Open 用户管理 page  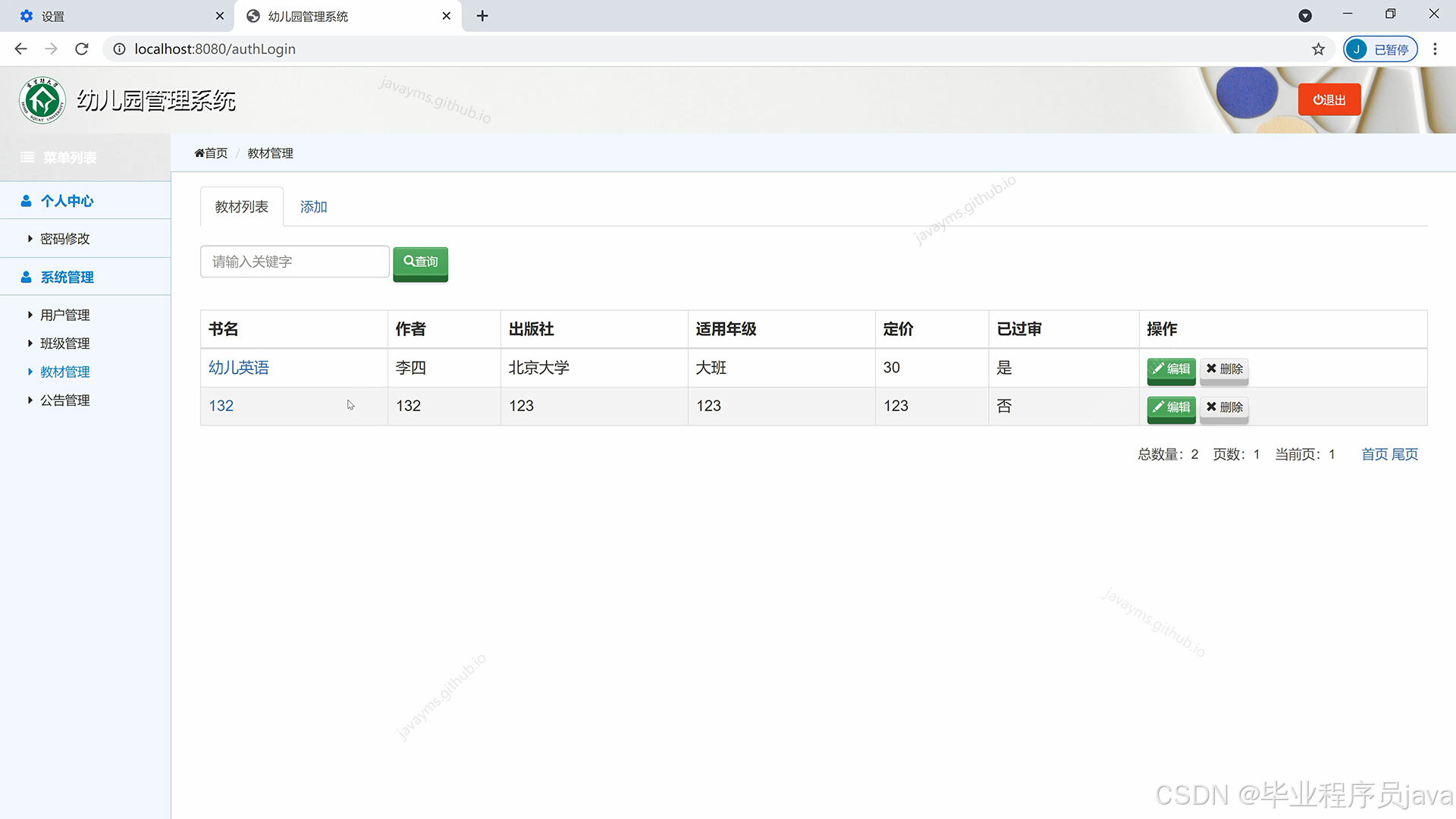pyautogui.click(x=65, y=315)
